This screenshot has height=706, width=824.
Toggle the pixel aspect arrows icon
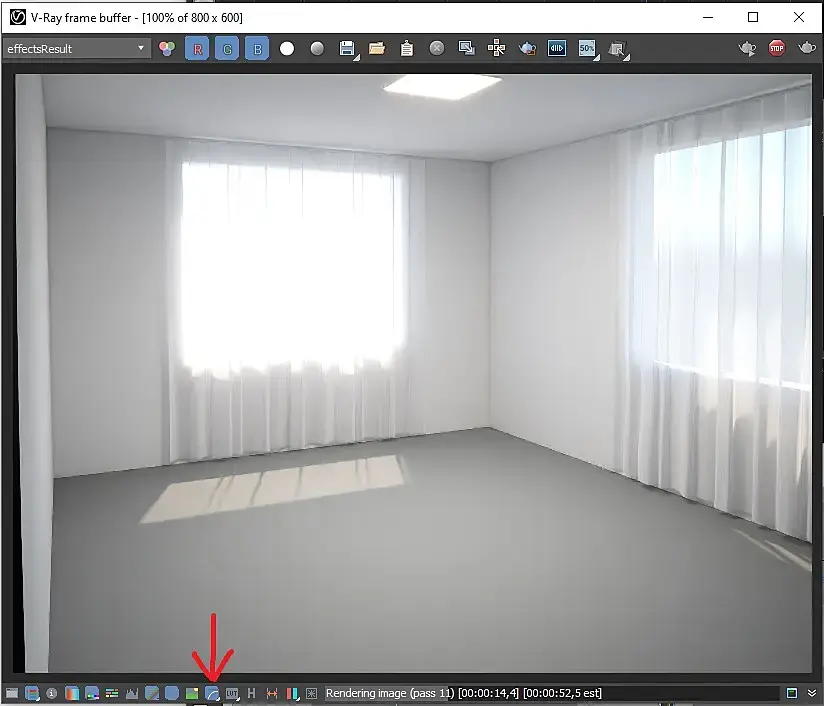point(272,693)
